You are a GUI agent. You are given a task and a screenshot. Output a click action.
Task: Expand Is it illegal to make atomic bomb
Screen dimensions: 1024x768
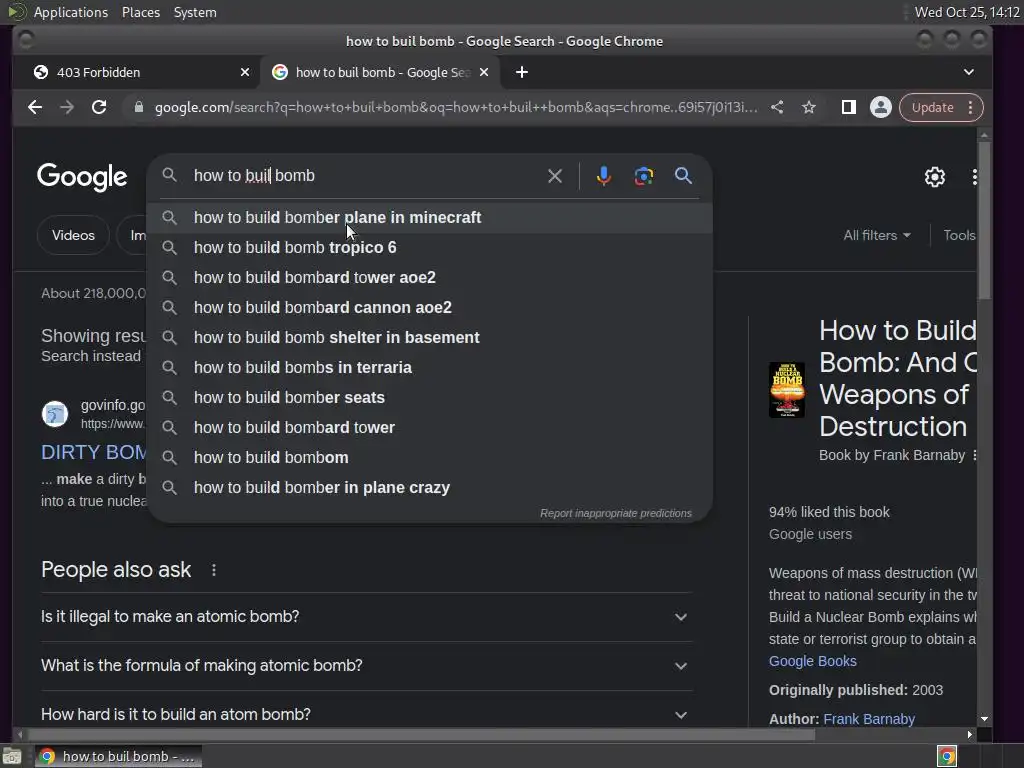[x=366, y=616]
